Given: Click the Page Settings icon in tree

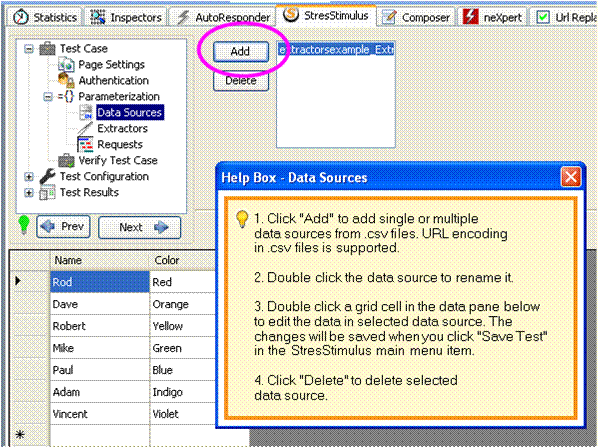Looking at the screenshot, I should [x=66, y=64].
